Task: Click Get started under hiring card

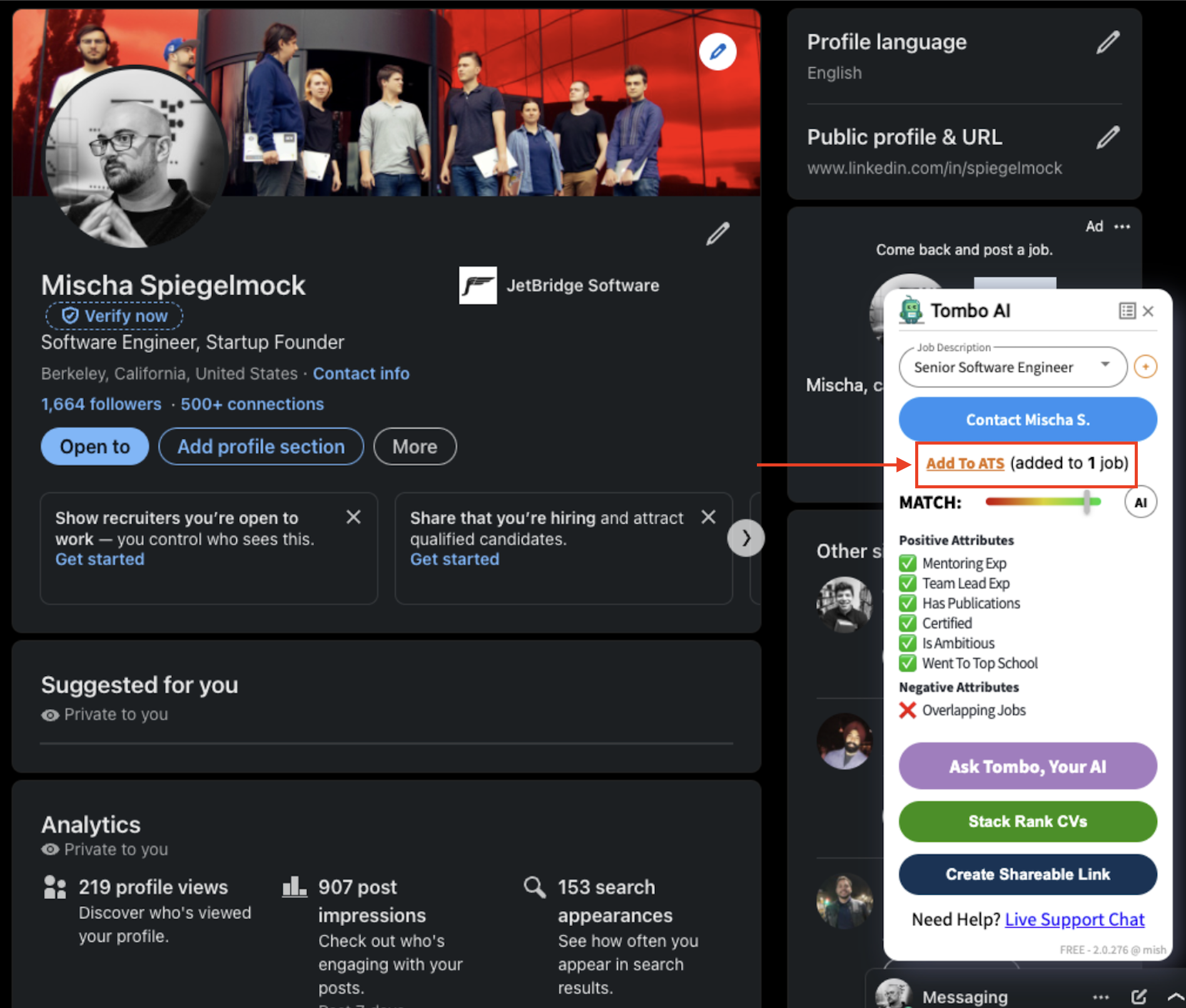Action: pos(455,559)
